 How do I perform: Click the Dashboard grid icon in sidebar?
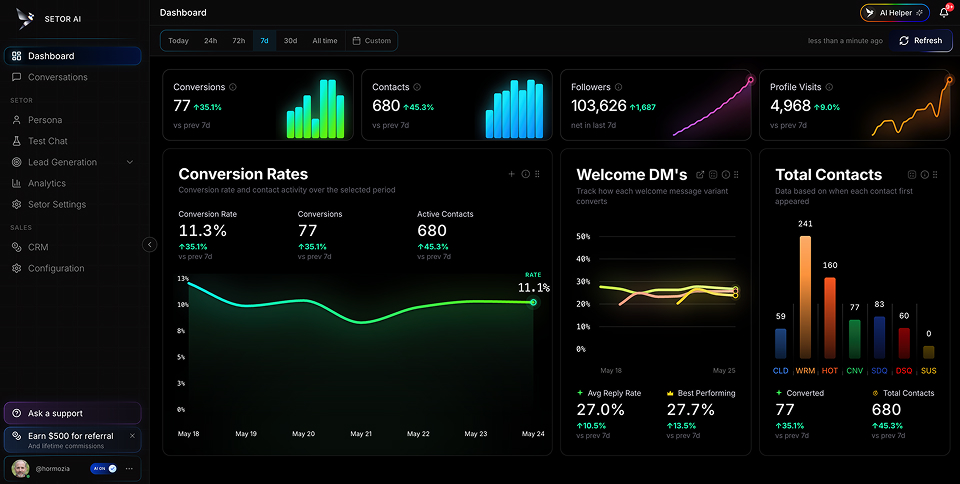(x=17, y=56)
